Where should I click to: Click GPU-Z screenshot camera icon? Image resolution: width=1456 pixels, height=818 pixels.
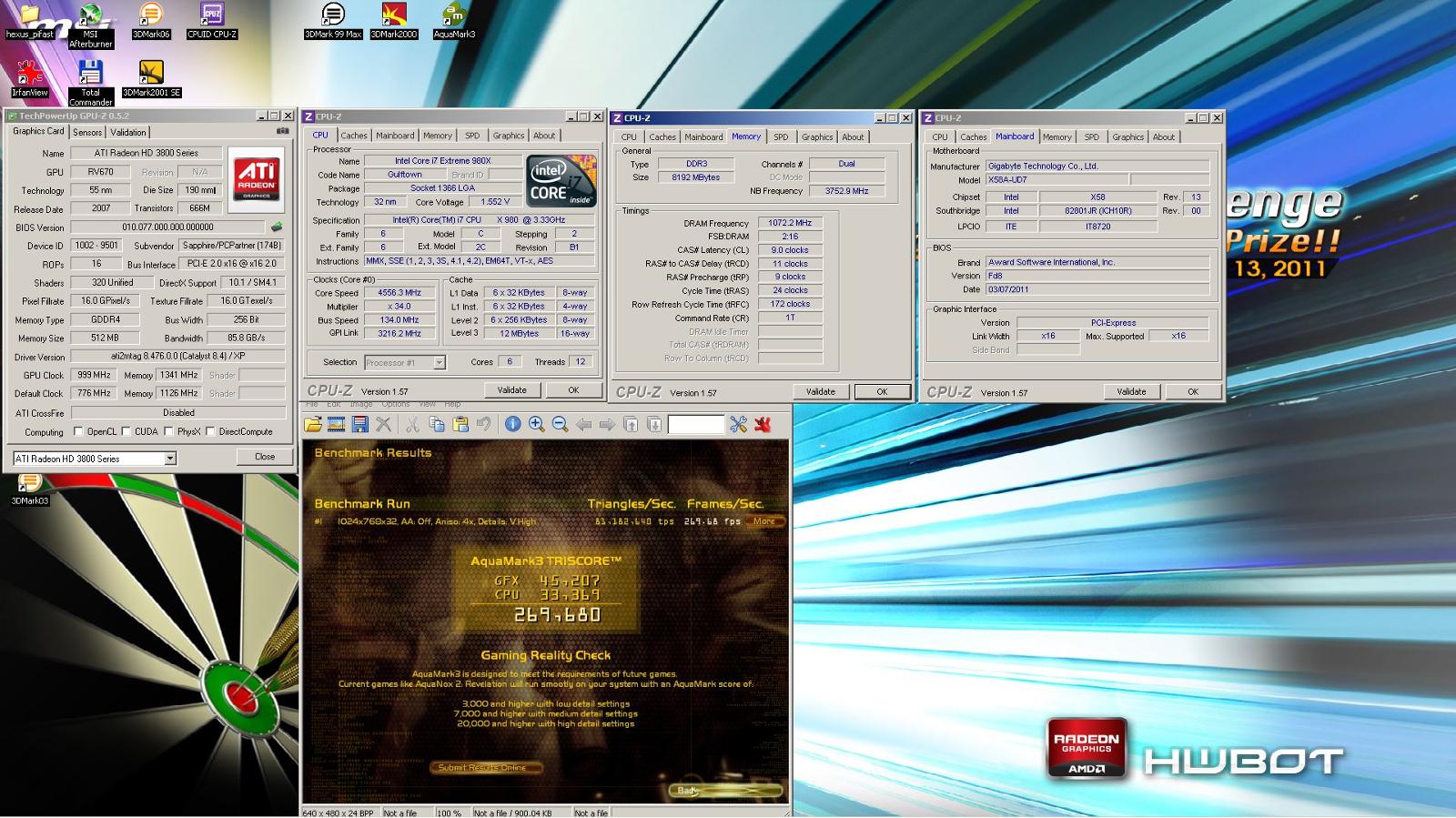pyautogui.click(x=283, y=131)
